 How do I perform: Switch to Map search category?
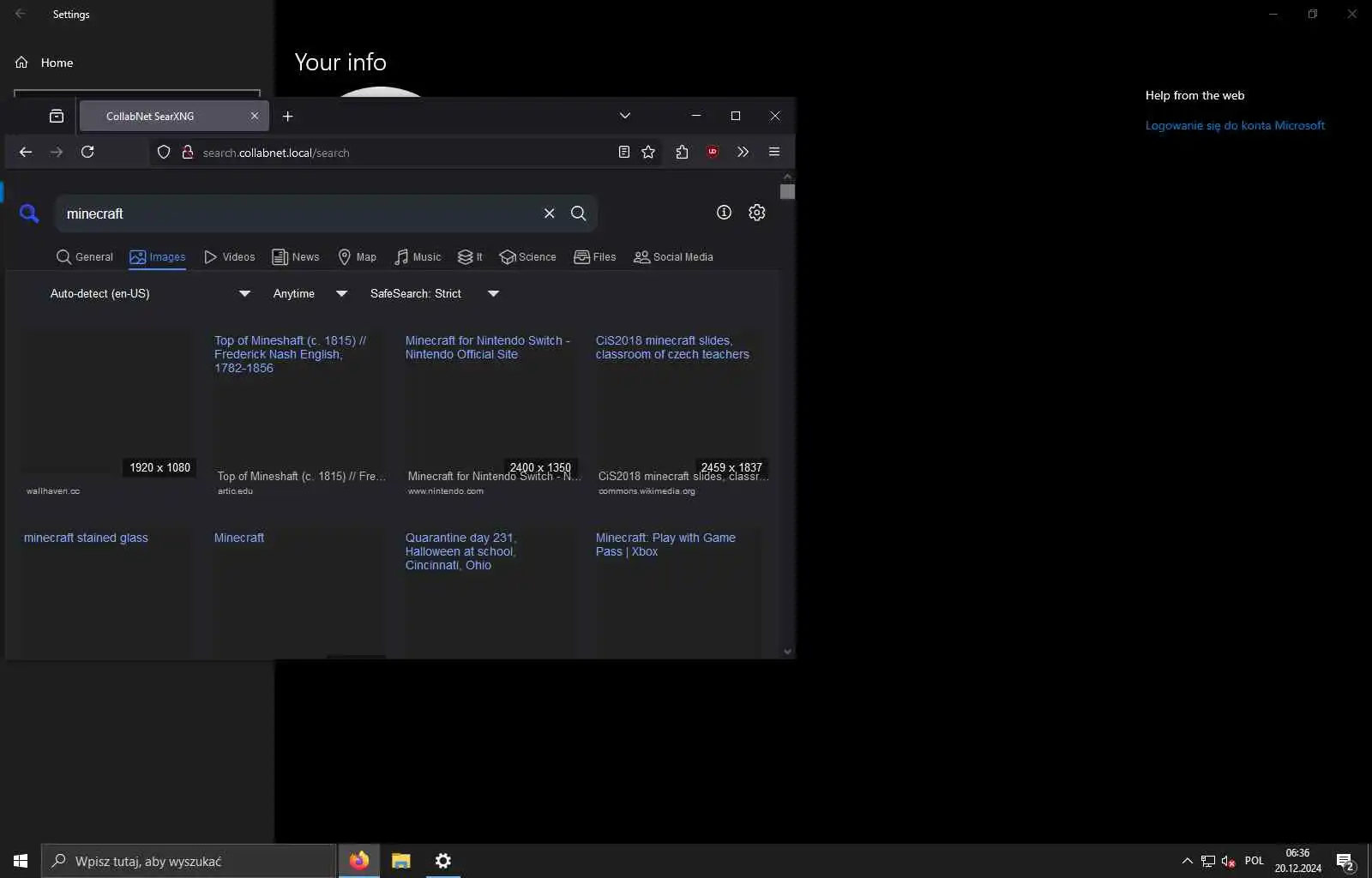(x=358, y=257)
